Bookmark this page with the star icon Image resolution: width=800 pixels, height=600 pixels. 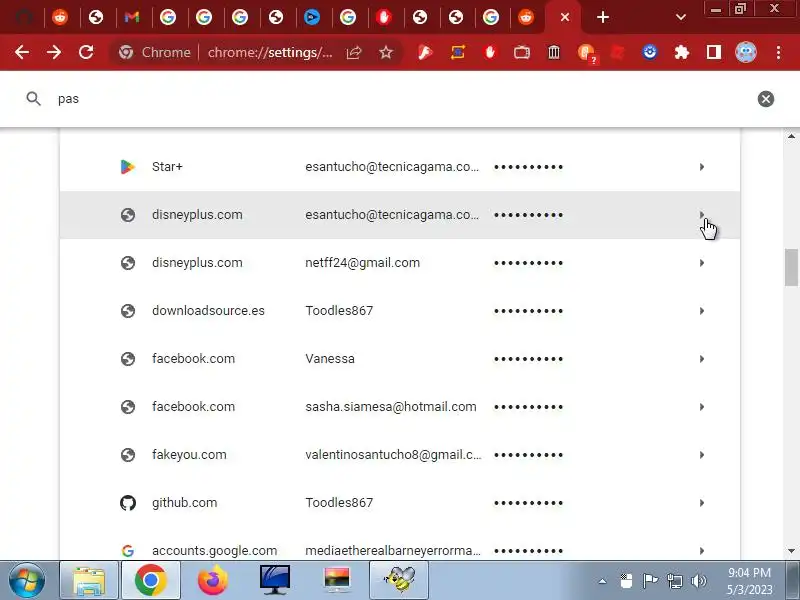point(386,52)
